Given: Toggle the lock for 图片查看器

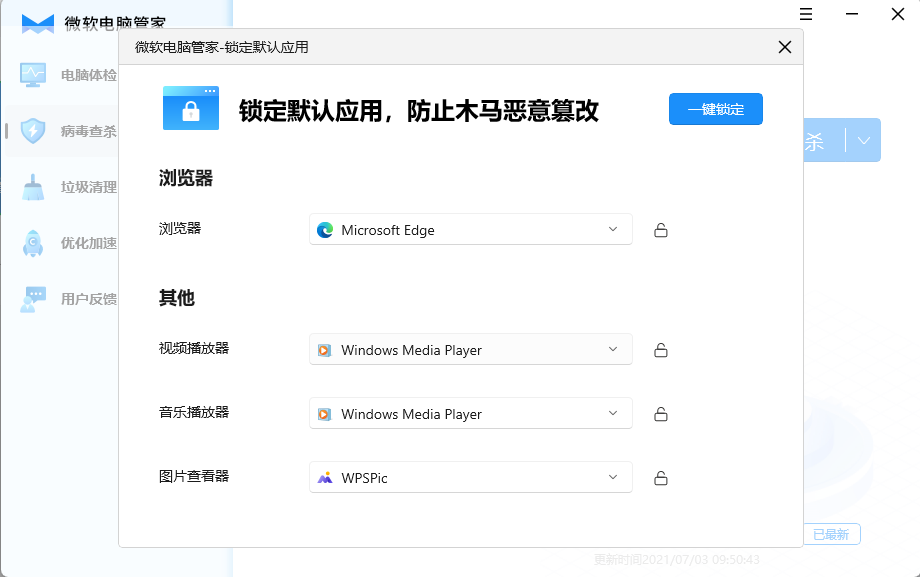Looking at the screenshot, I should [x=661, y=478].
